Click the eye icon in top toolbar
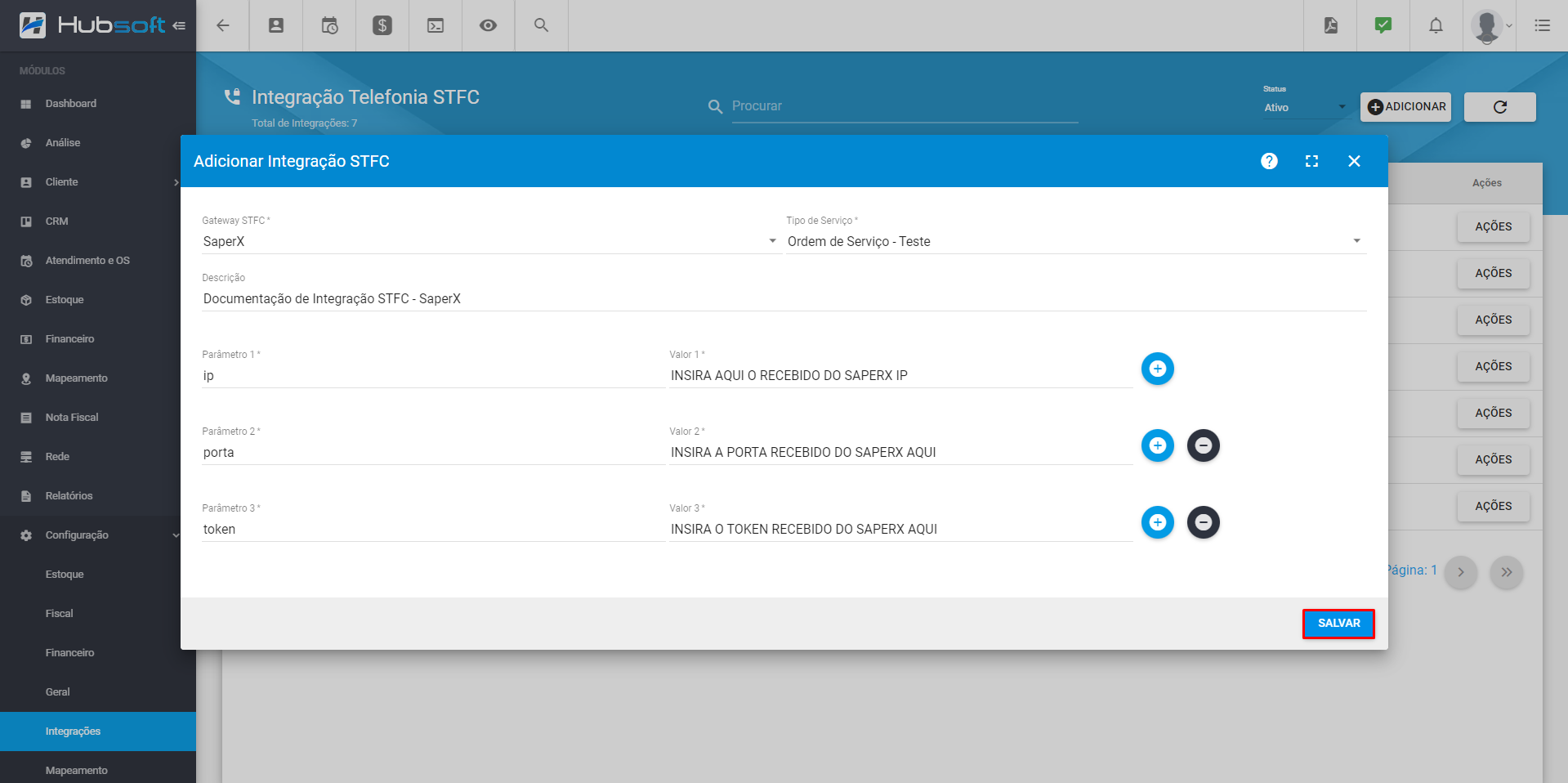 click(488, 25)
